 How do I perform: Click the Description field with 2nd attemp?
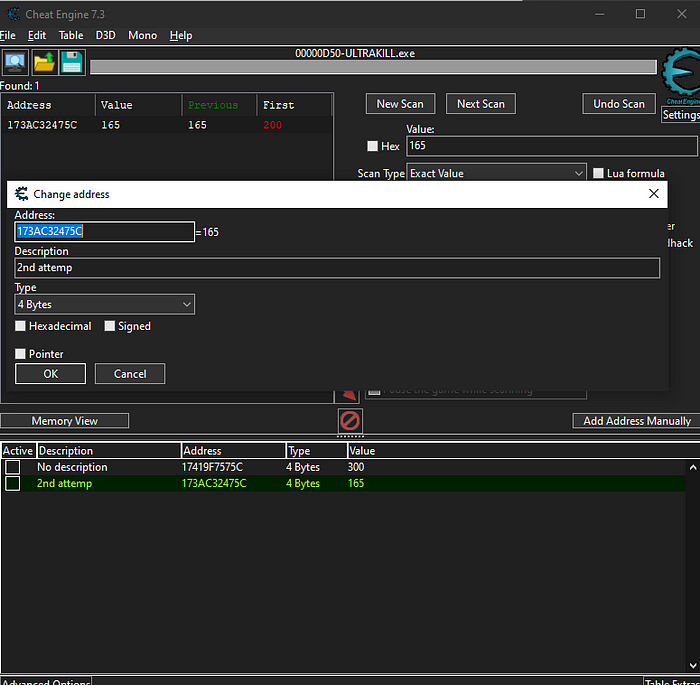(x=337, y=268)
